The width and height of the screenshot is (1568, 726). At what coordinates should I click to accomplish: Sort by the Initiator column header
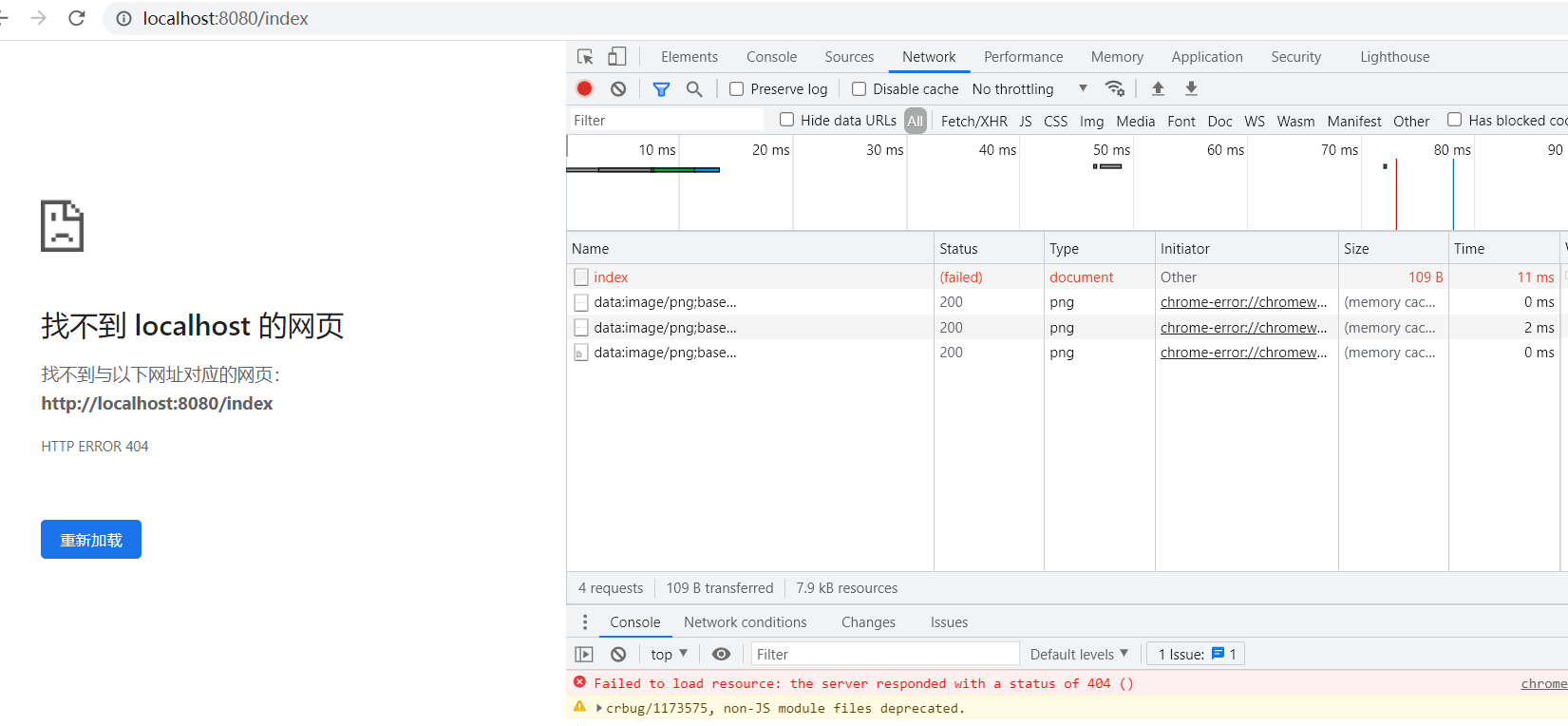pyautogui.click(x=1247, y=248)
